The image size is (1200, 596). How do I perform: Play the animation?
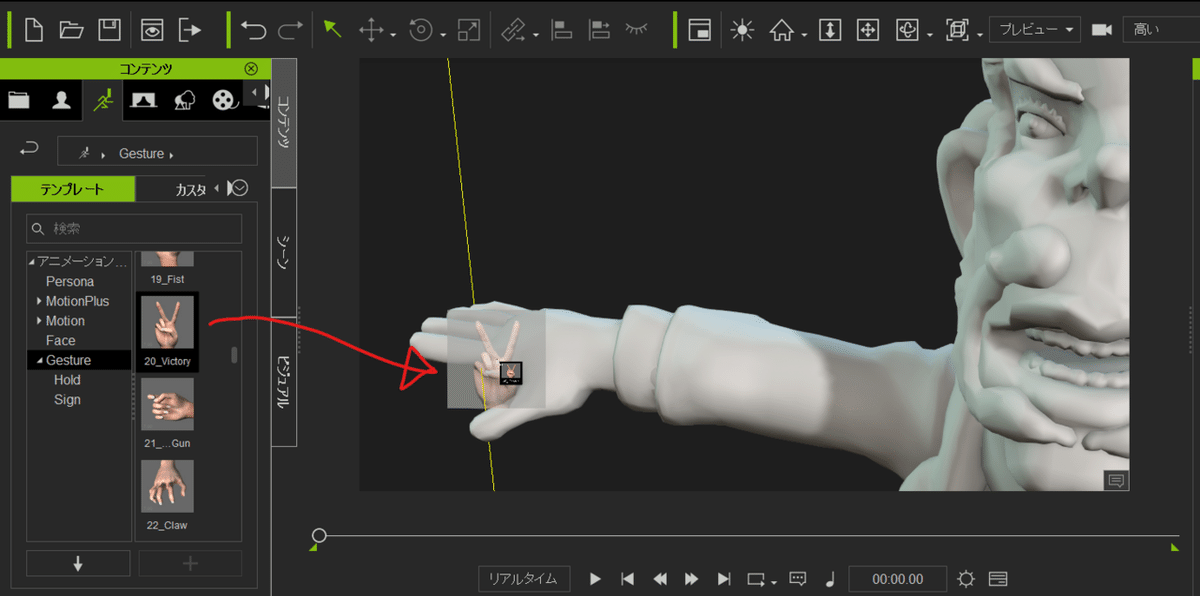tap(595, 578)
